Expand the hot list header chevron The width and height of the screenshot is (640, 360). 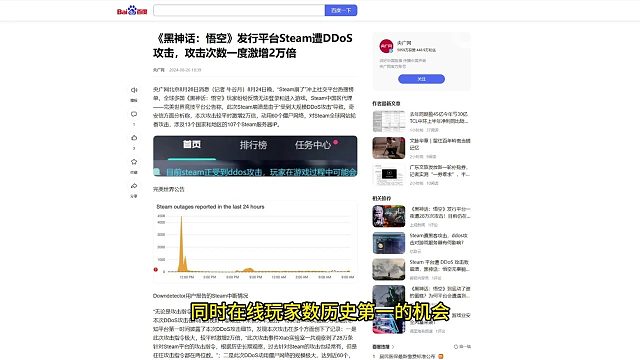tap(393, 347)
